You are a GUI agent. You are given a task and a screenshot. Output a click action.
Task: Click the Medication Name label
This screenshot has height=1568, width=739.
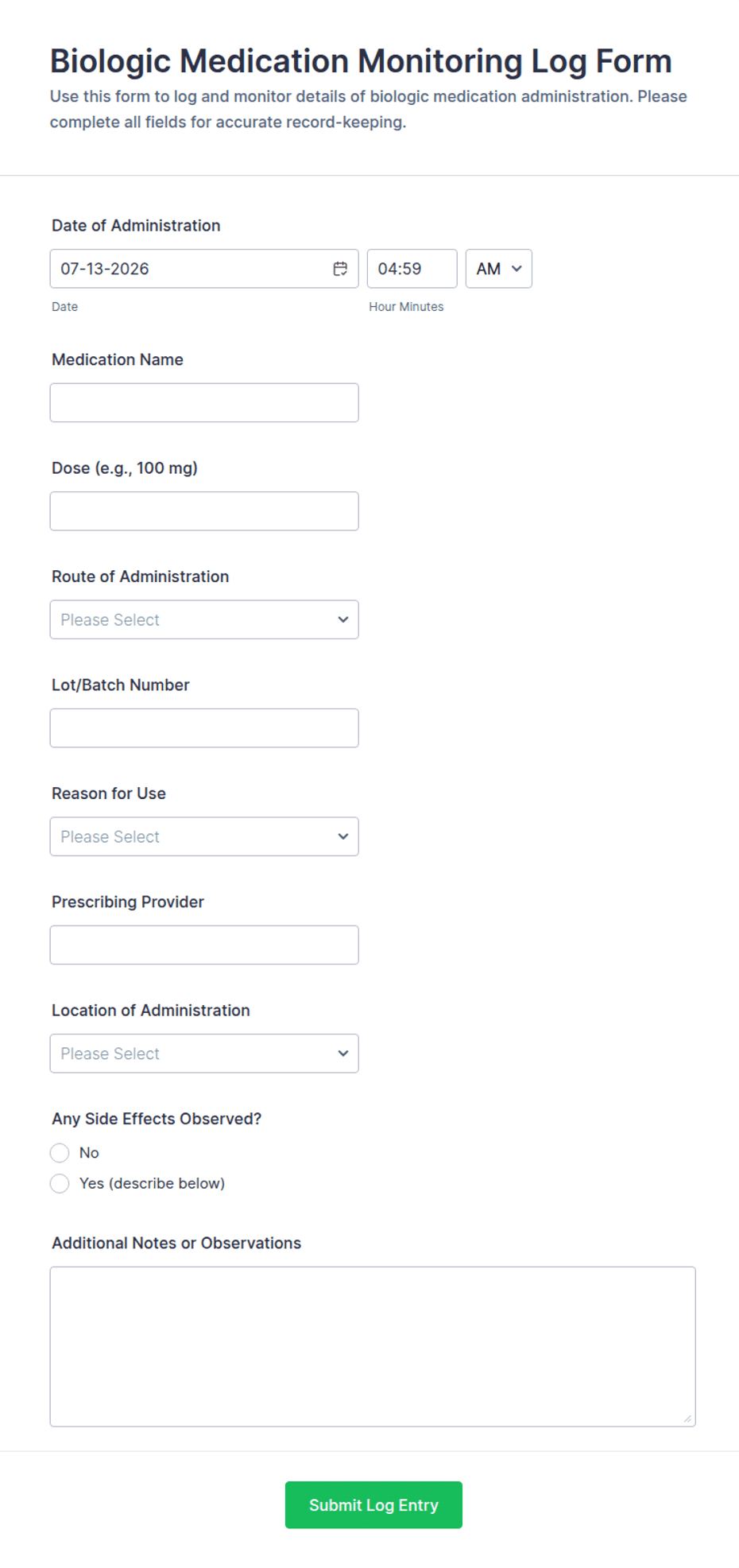pyautogui.click(x=118, y=359)
